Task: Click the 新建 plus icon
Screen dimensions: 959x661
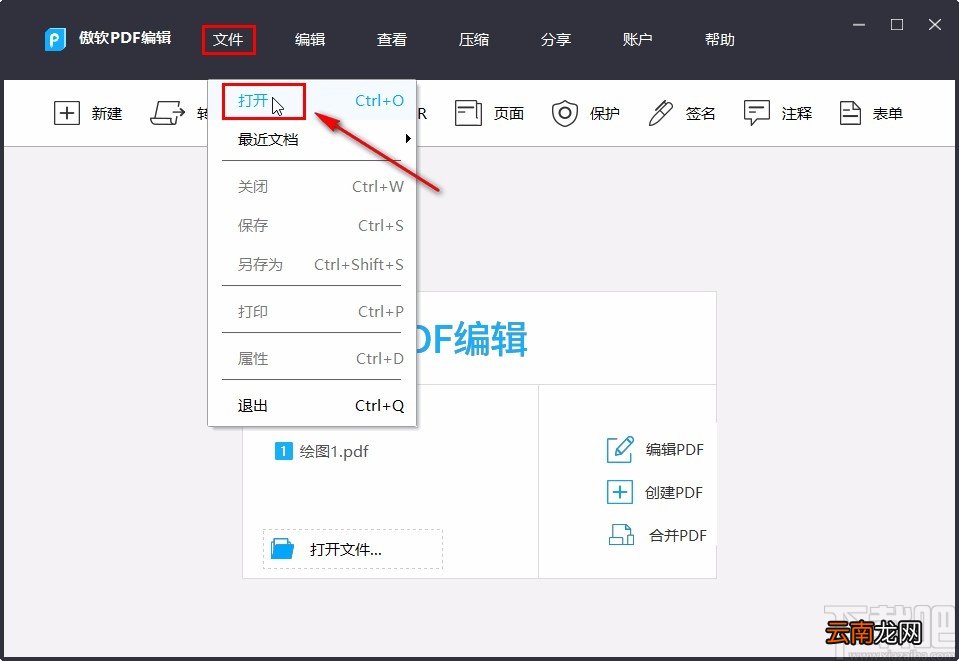Action: coord(67,113)
